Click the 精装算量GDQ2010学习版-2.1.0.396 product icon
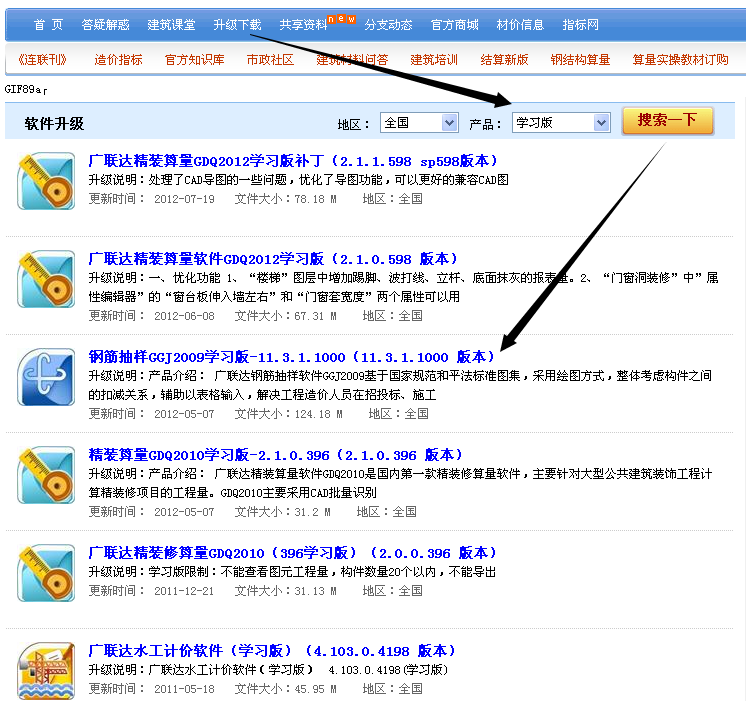The width and height of the screenshot is (746, 701). (46, 475)
